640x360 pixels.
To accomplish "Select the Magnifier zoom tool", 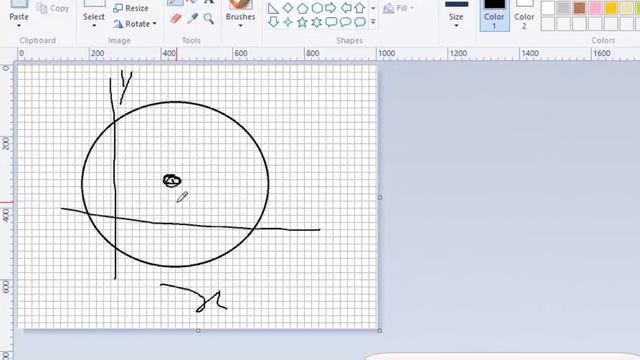I will (209, 18).
